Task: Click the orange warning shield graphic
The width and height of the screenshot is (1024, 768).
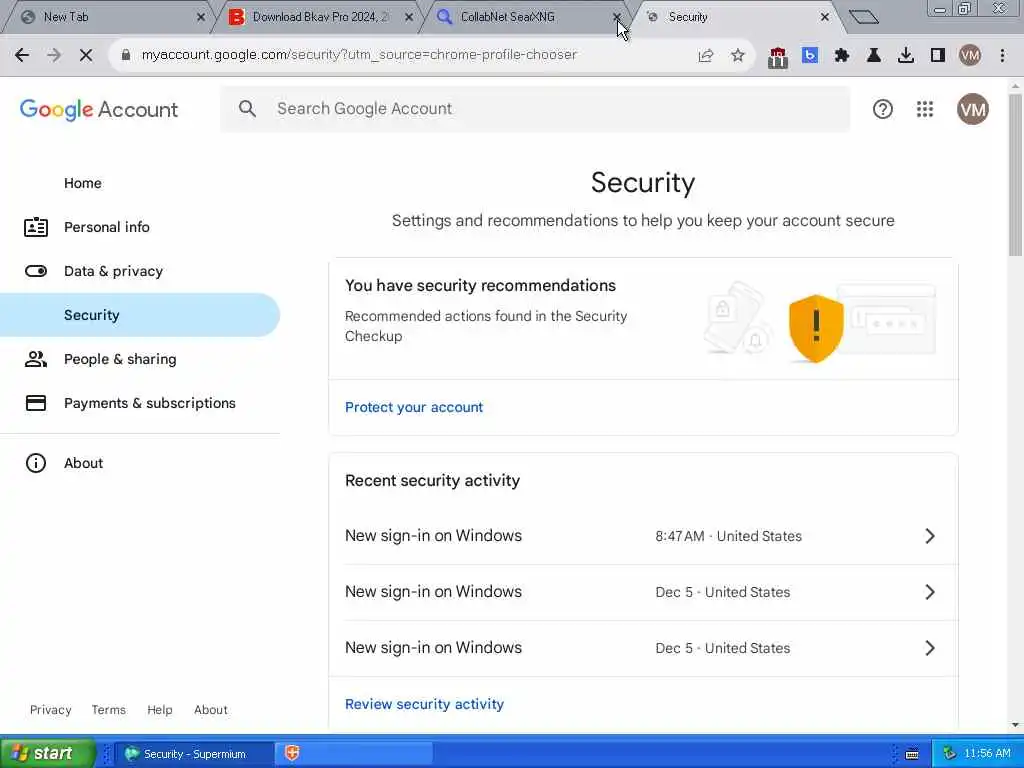Action: pyautogui.click(x=816, y=328)
